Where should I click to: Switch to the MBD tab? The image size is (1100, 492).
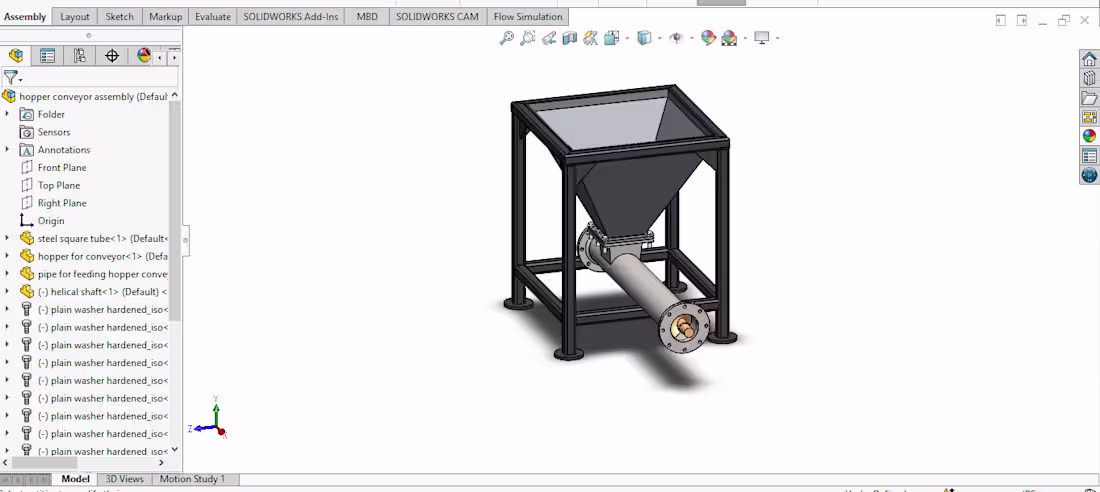(x=367, y=17)
